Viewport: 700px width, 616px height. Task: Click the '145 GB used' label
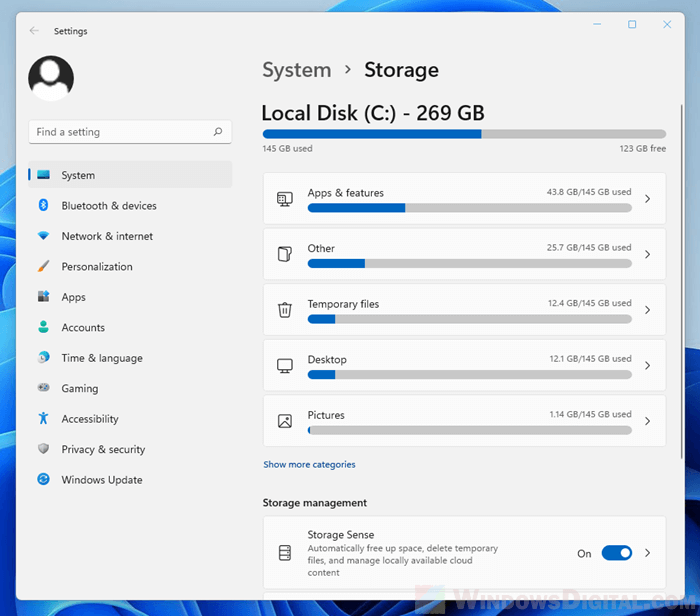[x=288, y=149]
